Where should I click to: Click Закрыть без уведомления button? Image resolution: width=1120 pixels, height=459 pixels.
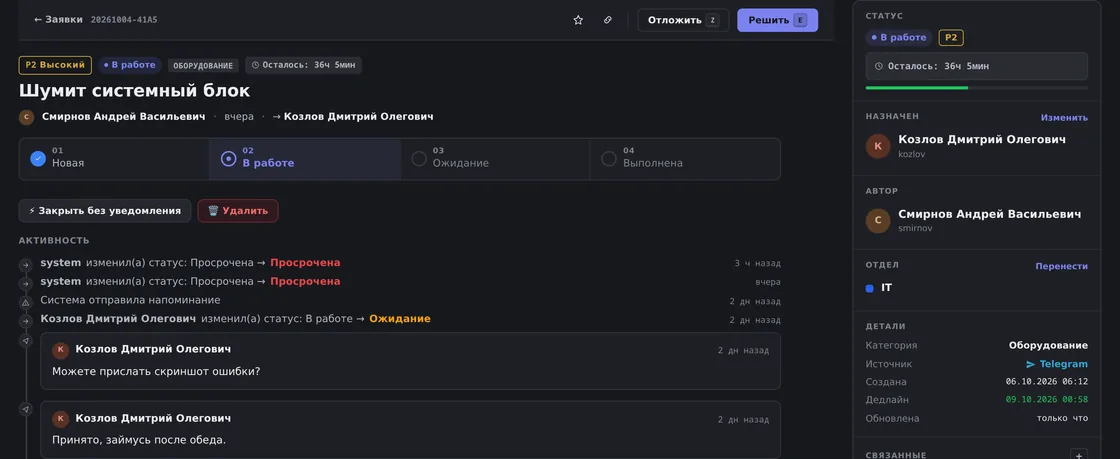[x=104, y=211]
